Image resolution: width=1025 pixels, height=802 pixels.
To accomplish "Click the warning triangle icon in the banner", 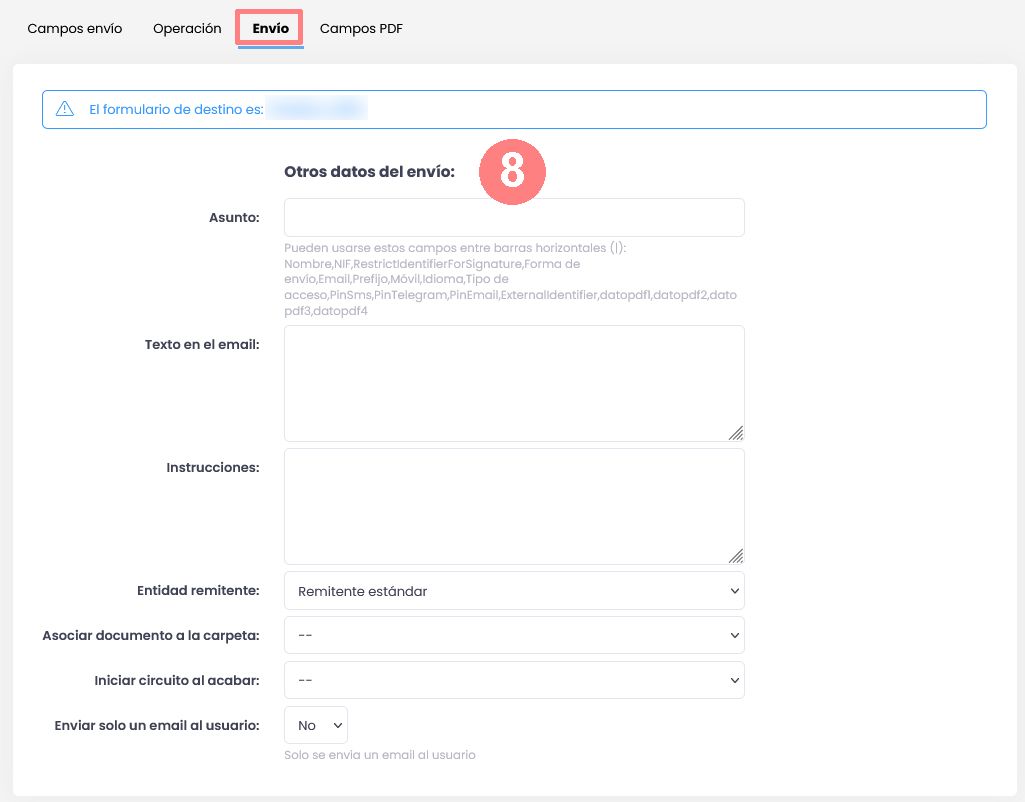I will [65, 109].
